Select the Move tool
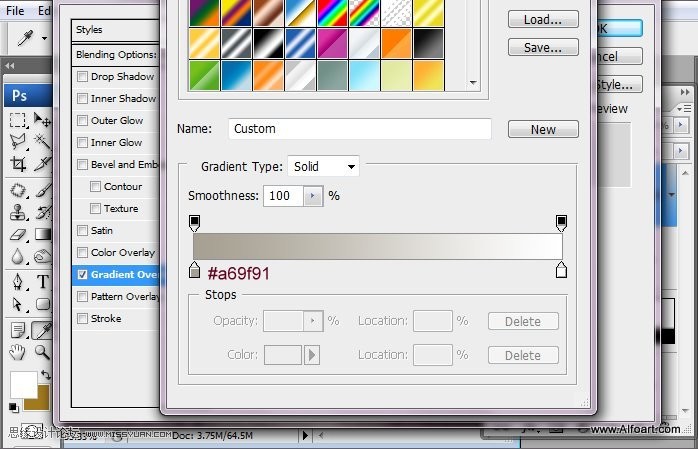Image resolution: width=698 pixels, height=449 pixels. pos(42,120)
